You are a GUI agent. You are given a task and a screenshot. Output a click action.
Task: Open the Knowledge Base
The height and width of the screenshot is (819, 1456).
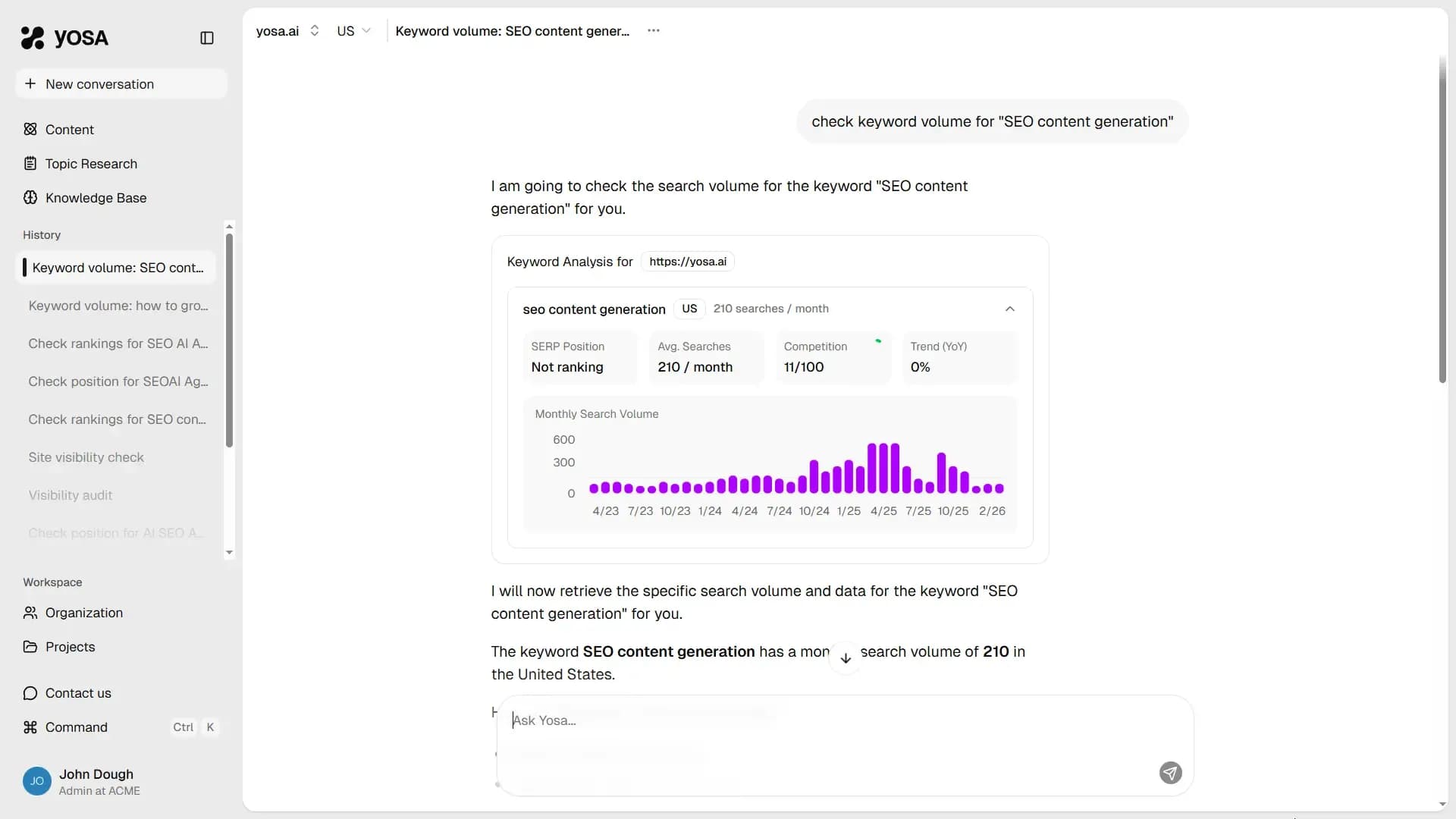point(121,198)
